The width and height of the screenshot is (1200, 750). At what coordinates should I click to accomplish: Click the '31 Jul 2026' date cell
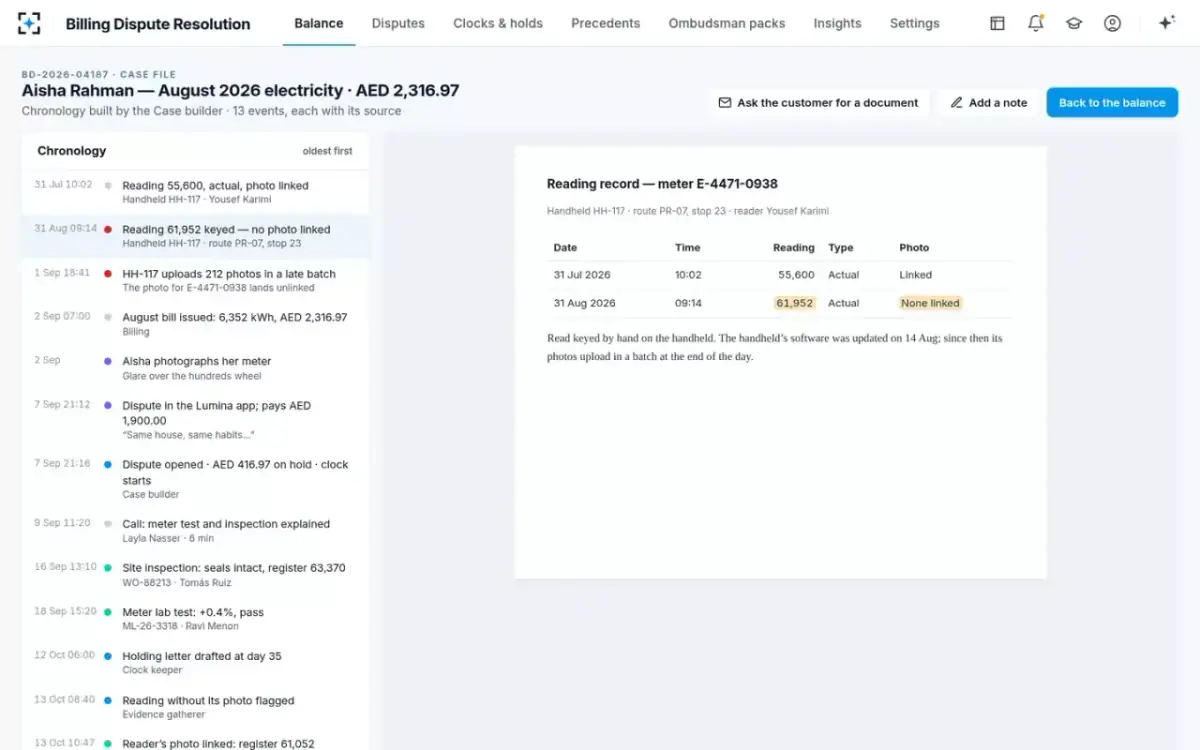(x=582, y=275)
